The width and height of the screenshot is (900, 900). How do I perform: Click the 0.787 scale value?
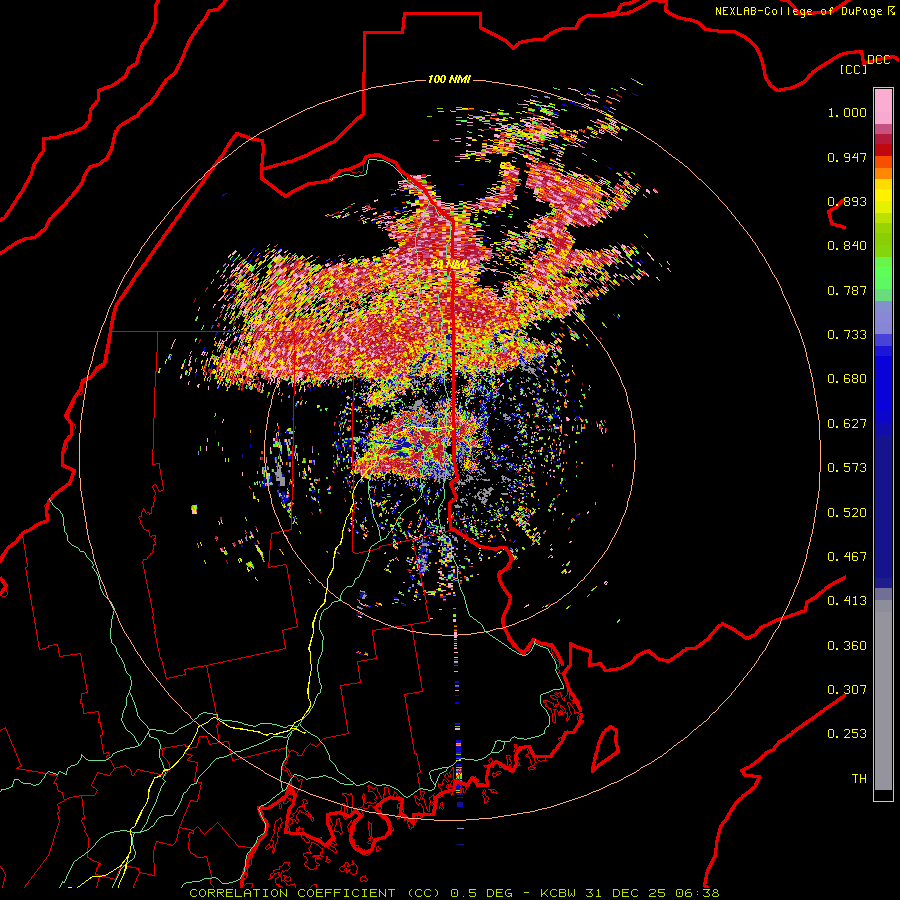[x=847, y=290]
